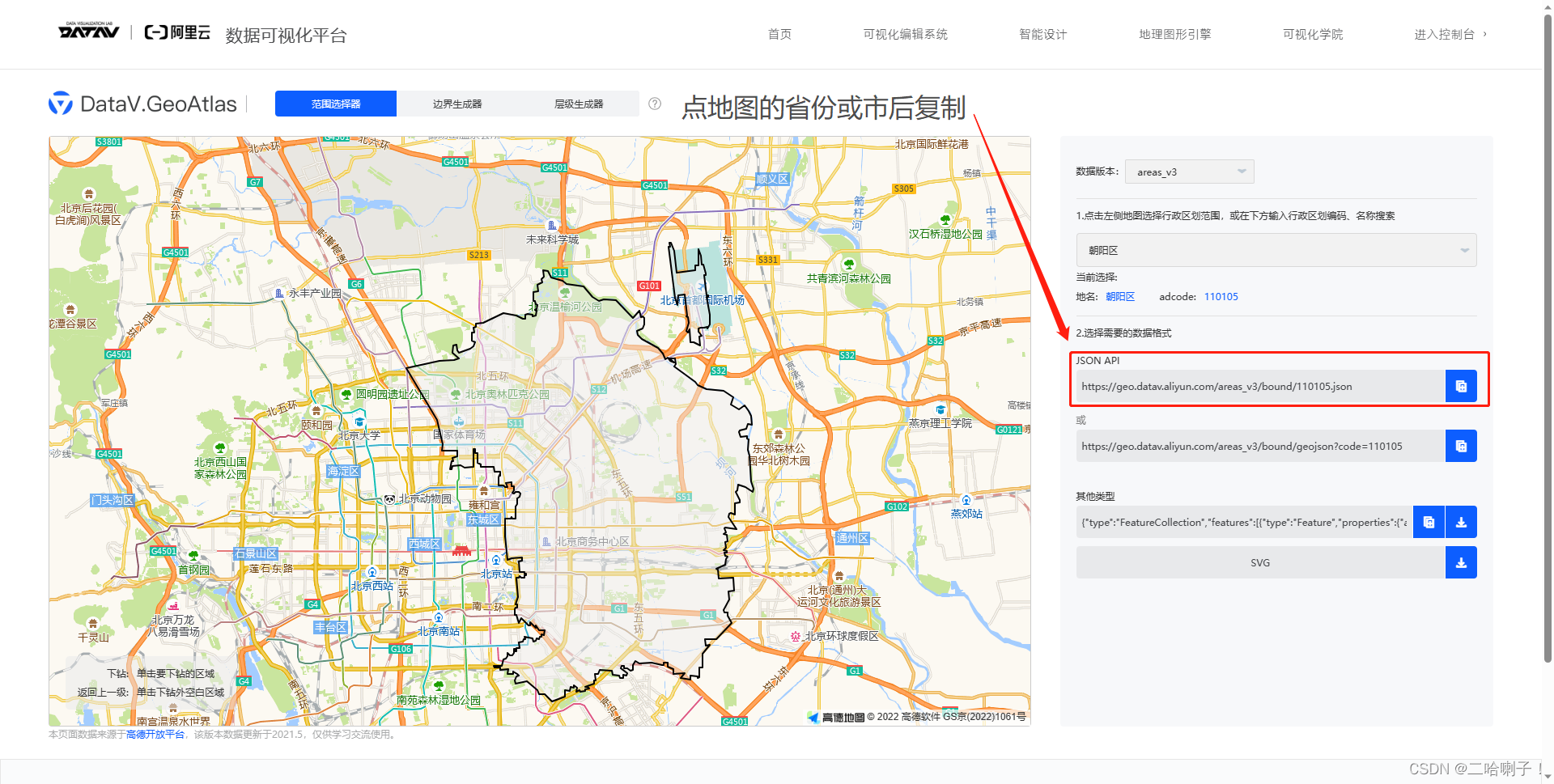Copy the JSON API bound/110105.json URL

pyautogui.click(x=1461, y=386)
